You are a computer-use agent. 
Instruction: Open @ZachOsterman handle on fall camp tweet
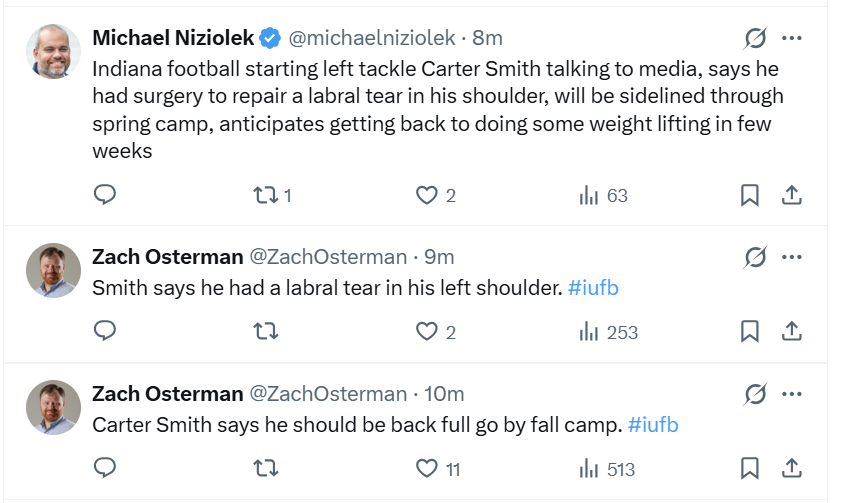pos(327,394)
